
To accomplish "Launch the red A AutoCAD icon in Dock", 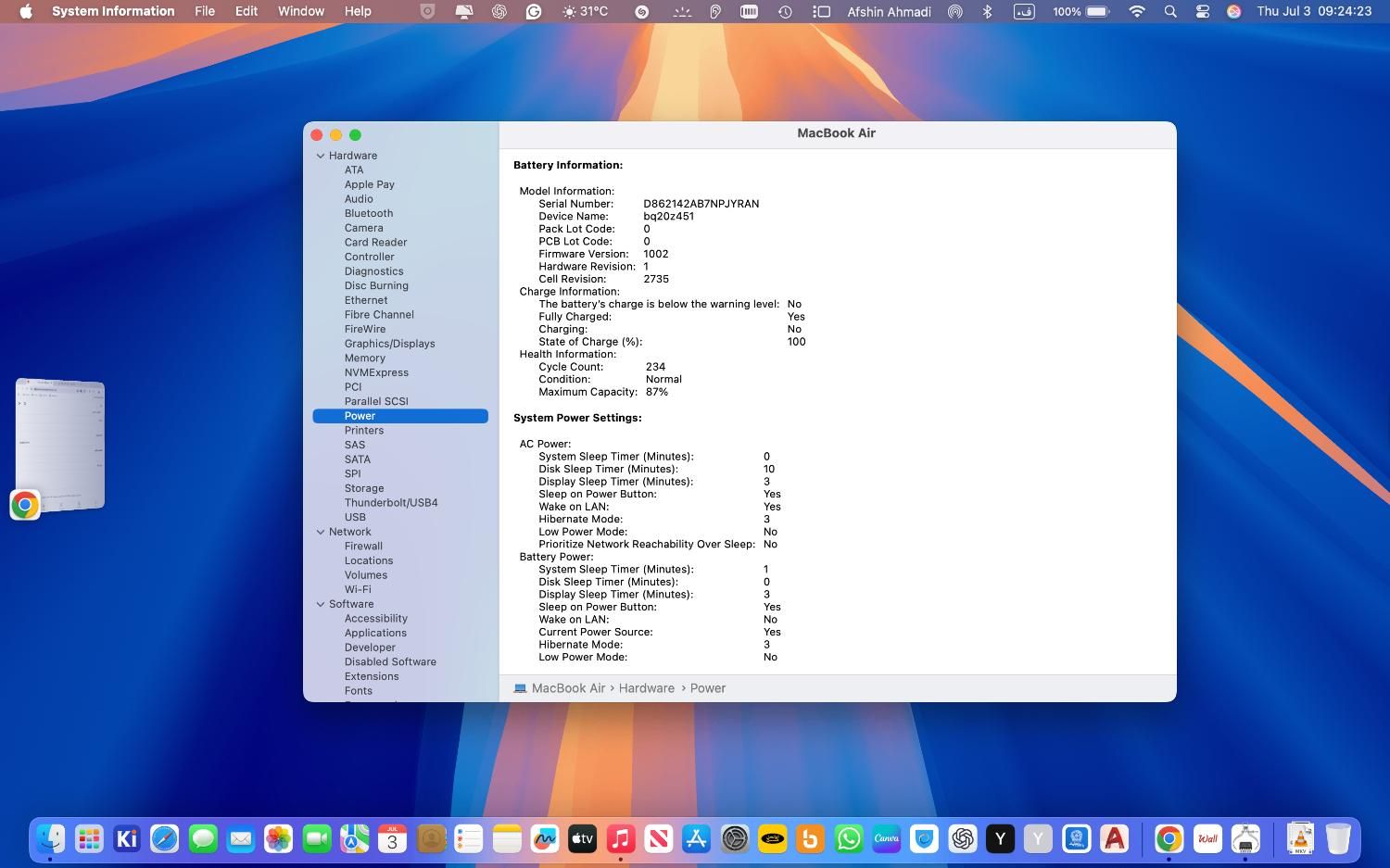I will (x=1115, y=839).
